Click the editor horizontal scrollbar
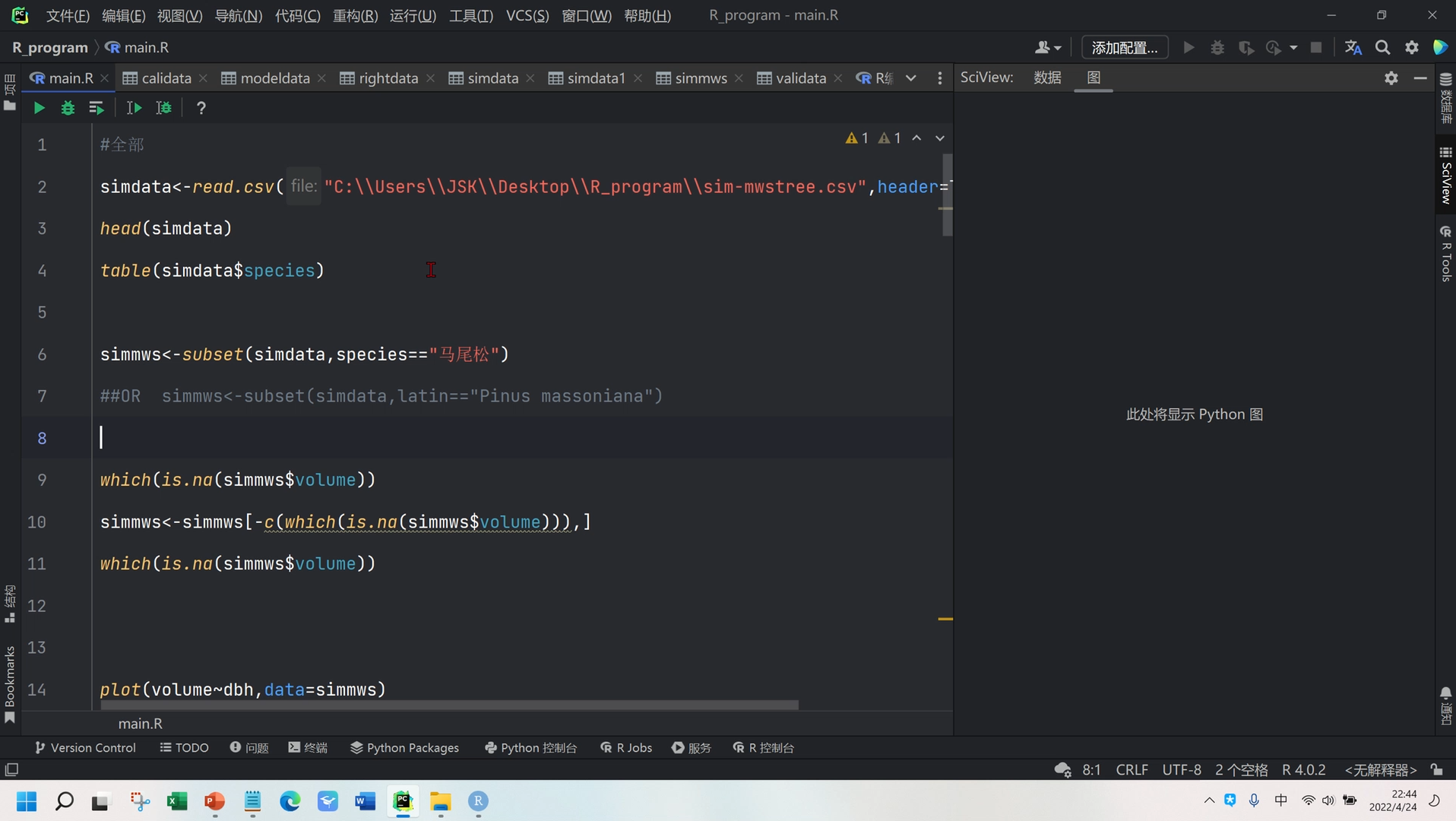Screen dimensions: 1456x821 [449, 705]
